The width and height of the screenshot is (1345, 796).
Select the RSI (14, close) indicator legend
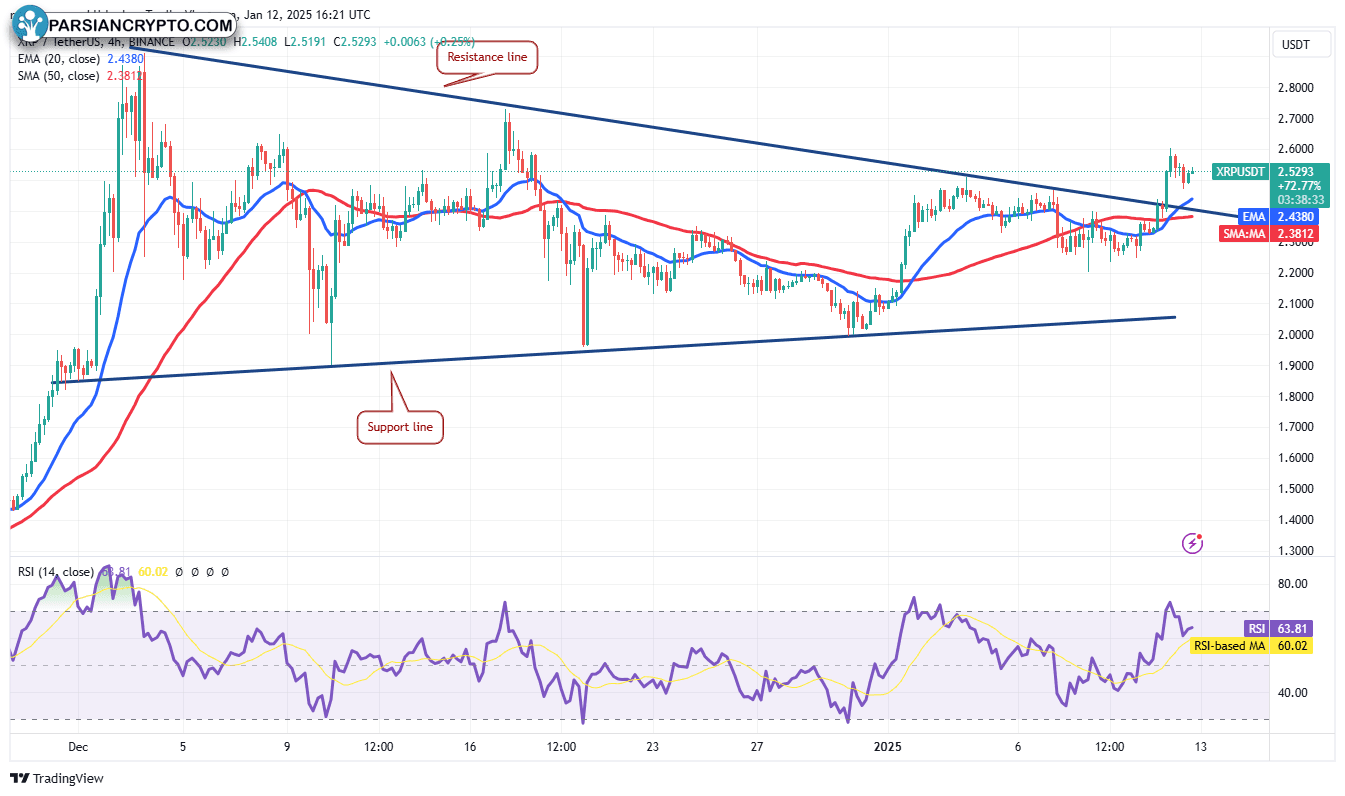(x=54, y=572)
